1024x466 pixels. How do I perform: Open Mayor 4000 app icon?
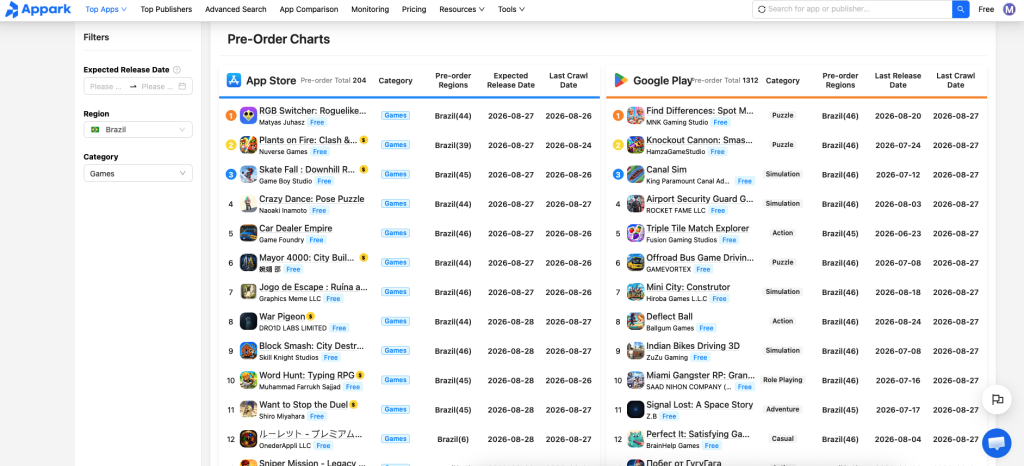pyautogui.click(x=248, y=262)
